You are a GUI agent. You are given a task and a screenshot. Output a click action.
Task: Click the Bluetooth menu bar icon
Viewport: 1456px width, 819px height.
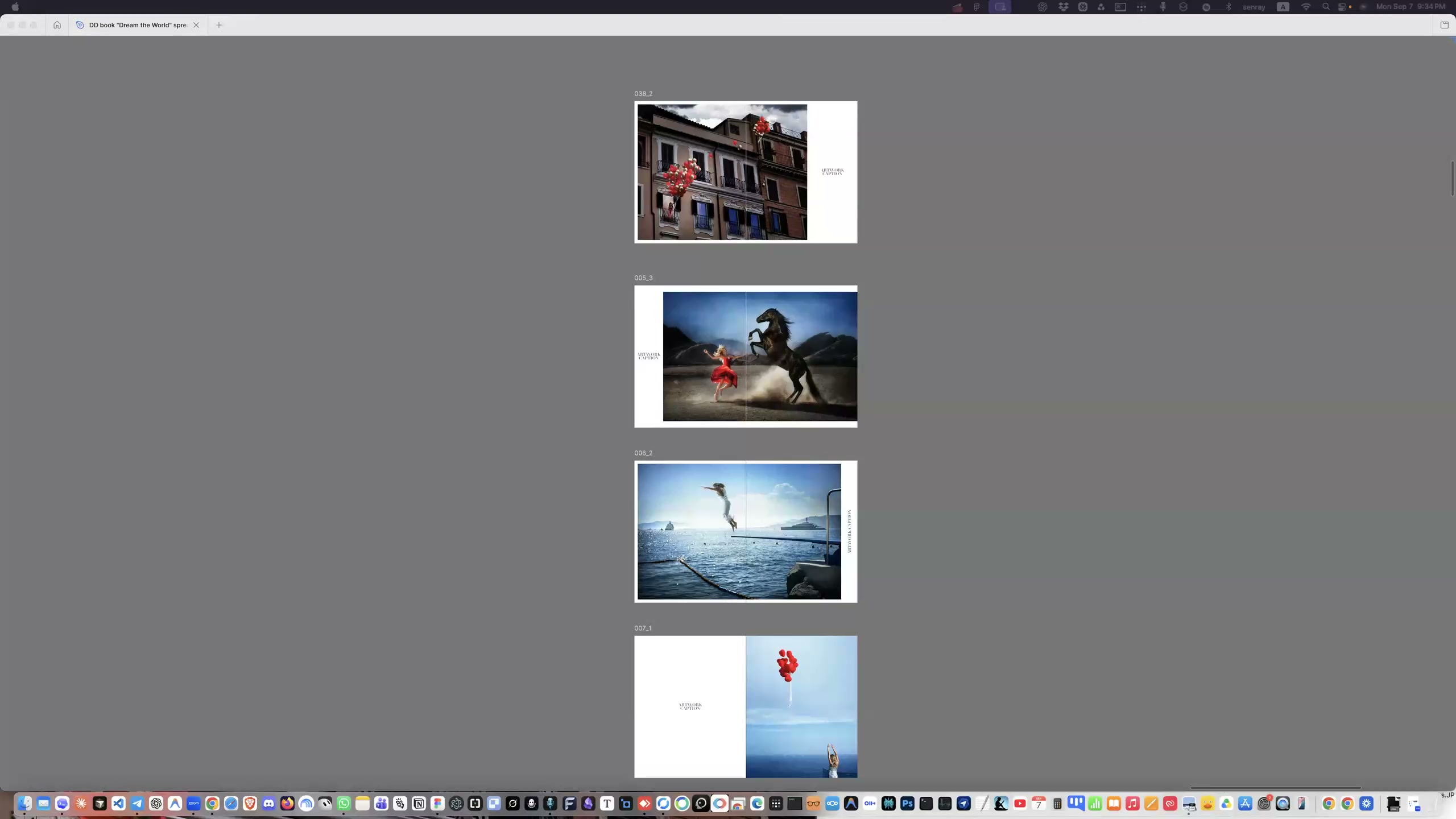tap(1228, 7)
